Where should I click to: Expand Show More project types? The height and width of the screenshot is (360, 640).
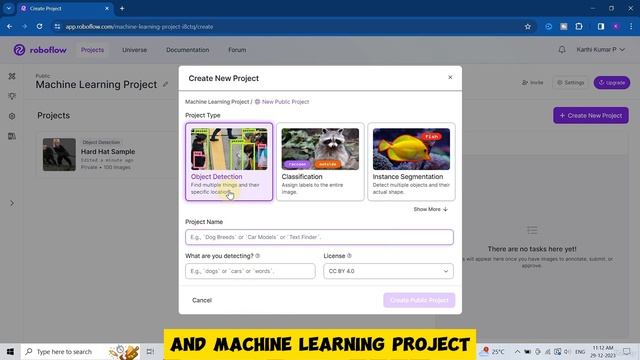tap(431, 209)
